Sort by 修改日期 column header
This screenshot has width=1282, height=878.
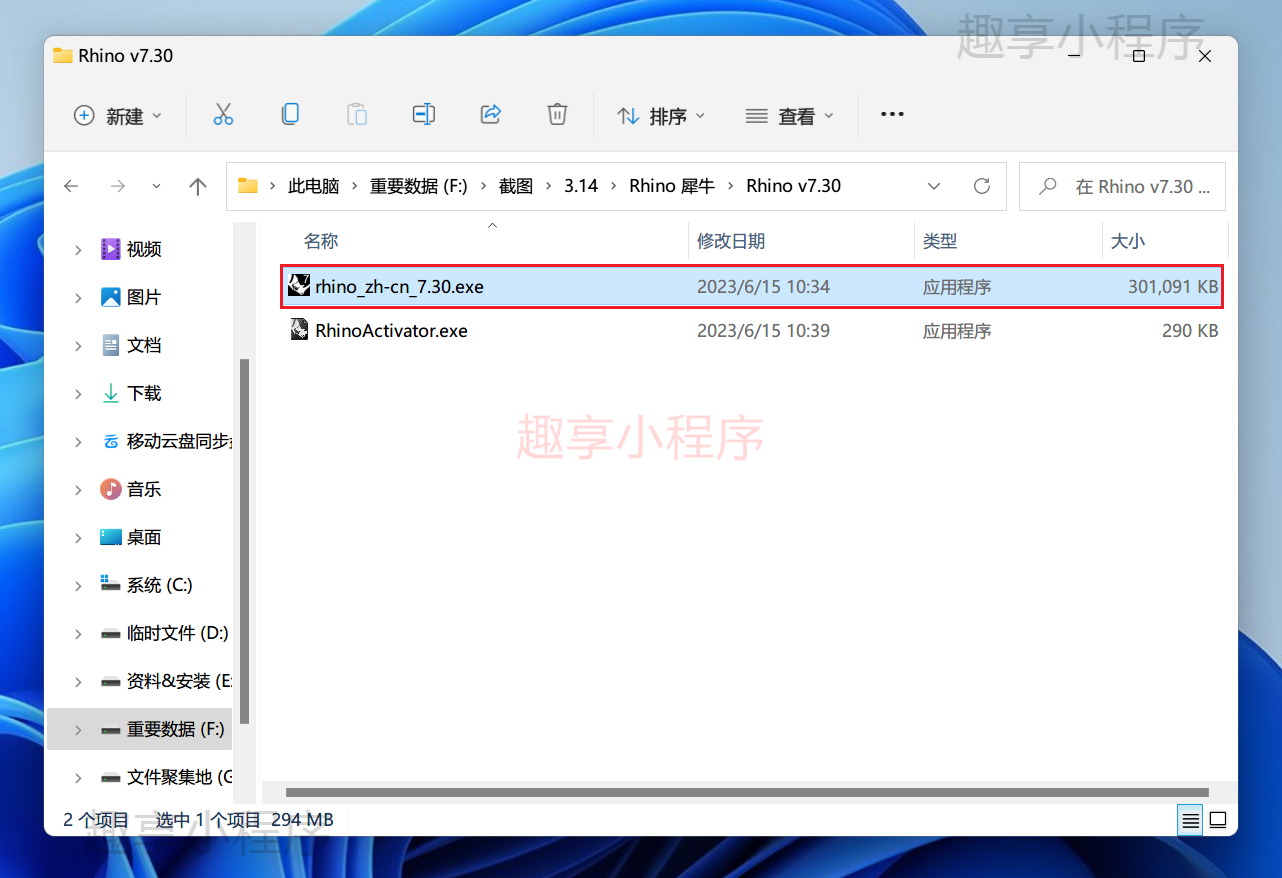[x=731, y=241]
